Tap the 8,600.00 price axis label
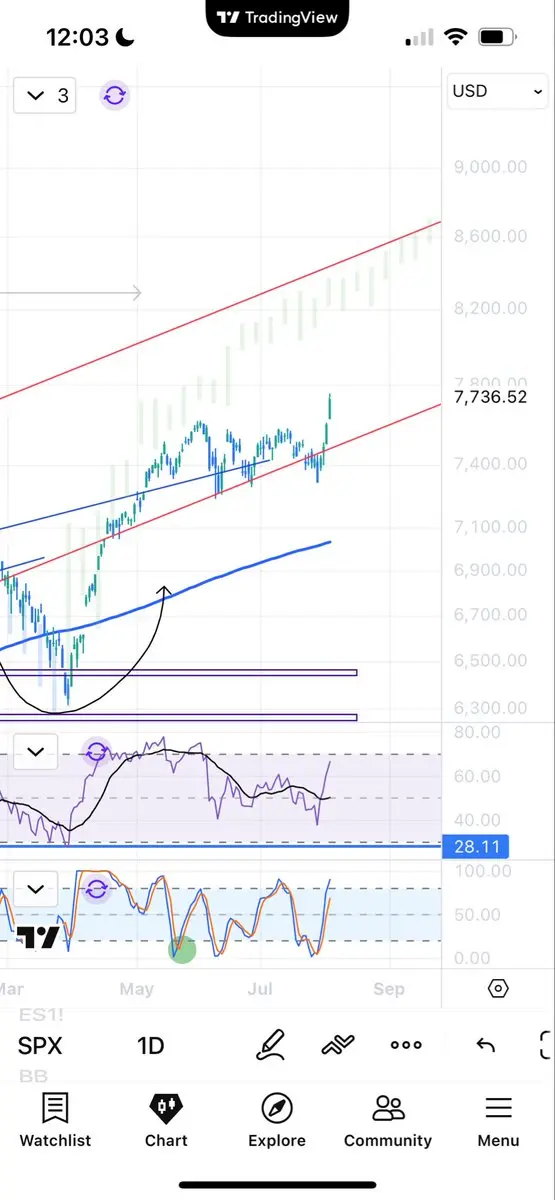555x1200 pixels. tap(490, 236)
